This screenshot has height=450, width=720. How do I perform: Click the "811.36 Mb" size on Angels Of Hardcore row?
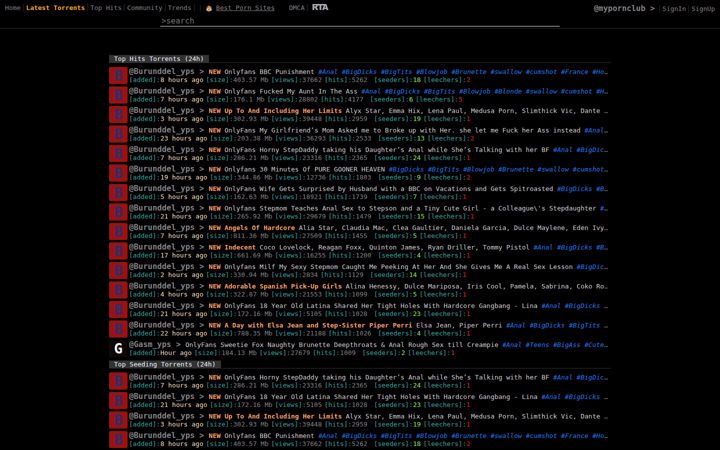(x=250, y=236)
